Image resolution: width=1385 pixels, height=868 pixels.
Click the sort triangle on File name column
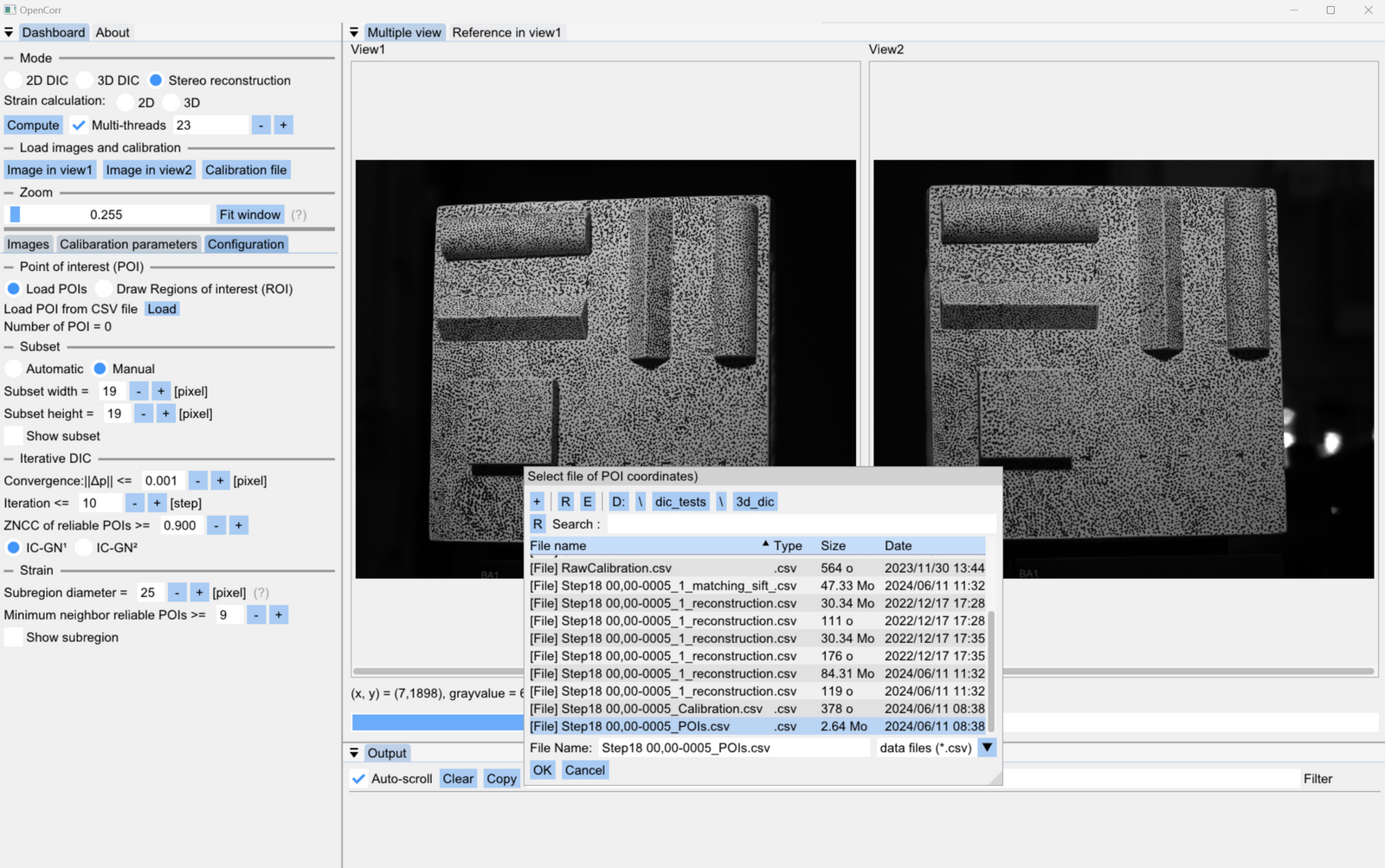pyautogui.click(x=763, y=545)
